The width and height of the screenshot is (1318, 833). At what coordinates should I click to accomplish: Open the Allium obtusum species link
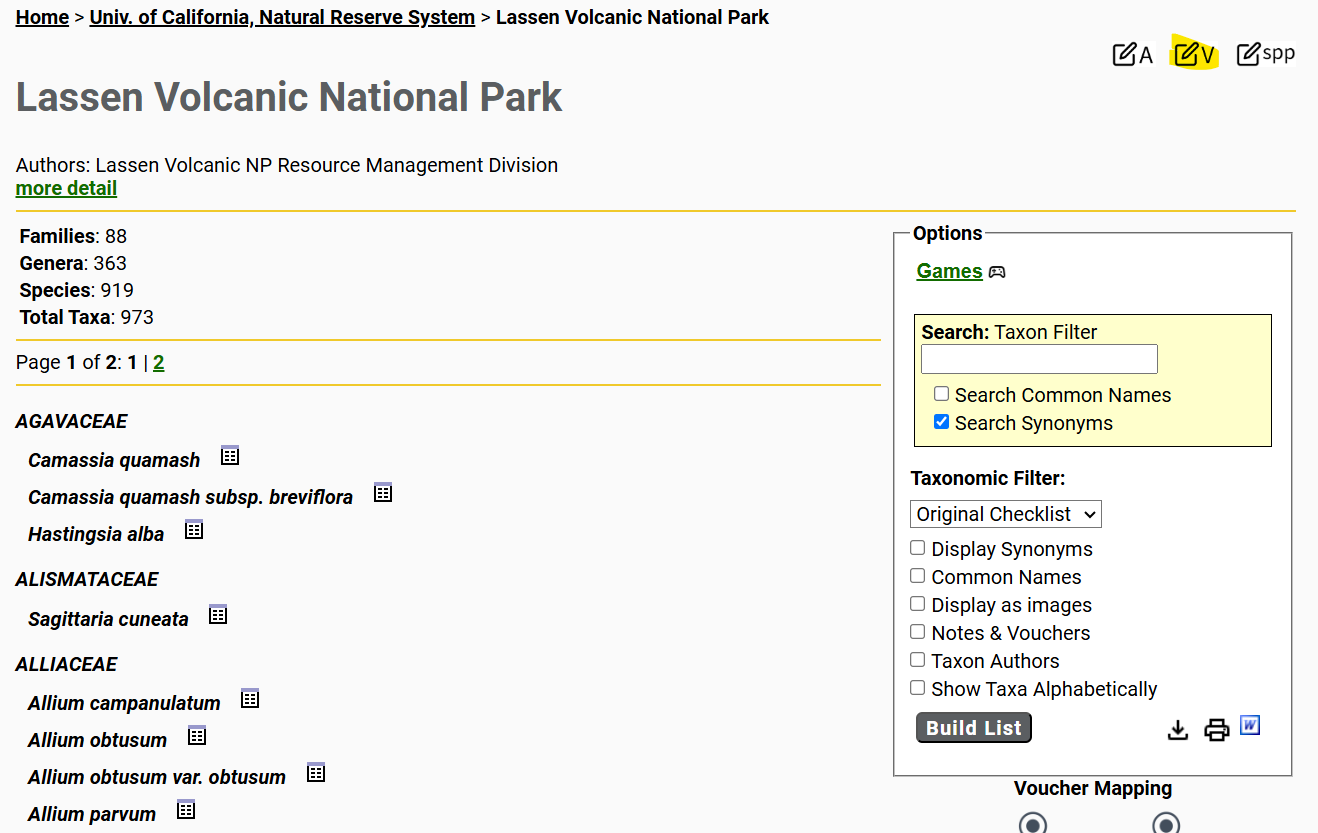(x=97, y=740)
